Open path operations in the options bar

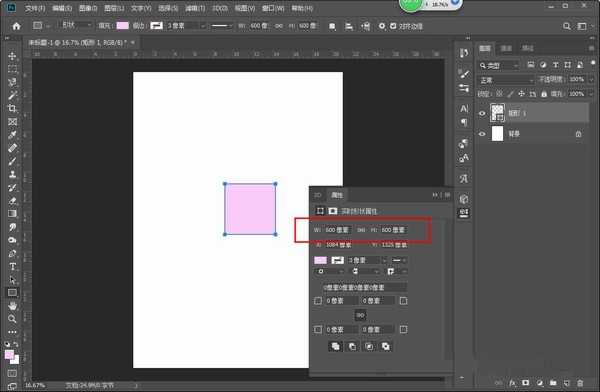pyautogui.click(x=332, y=26)
